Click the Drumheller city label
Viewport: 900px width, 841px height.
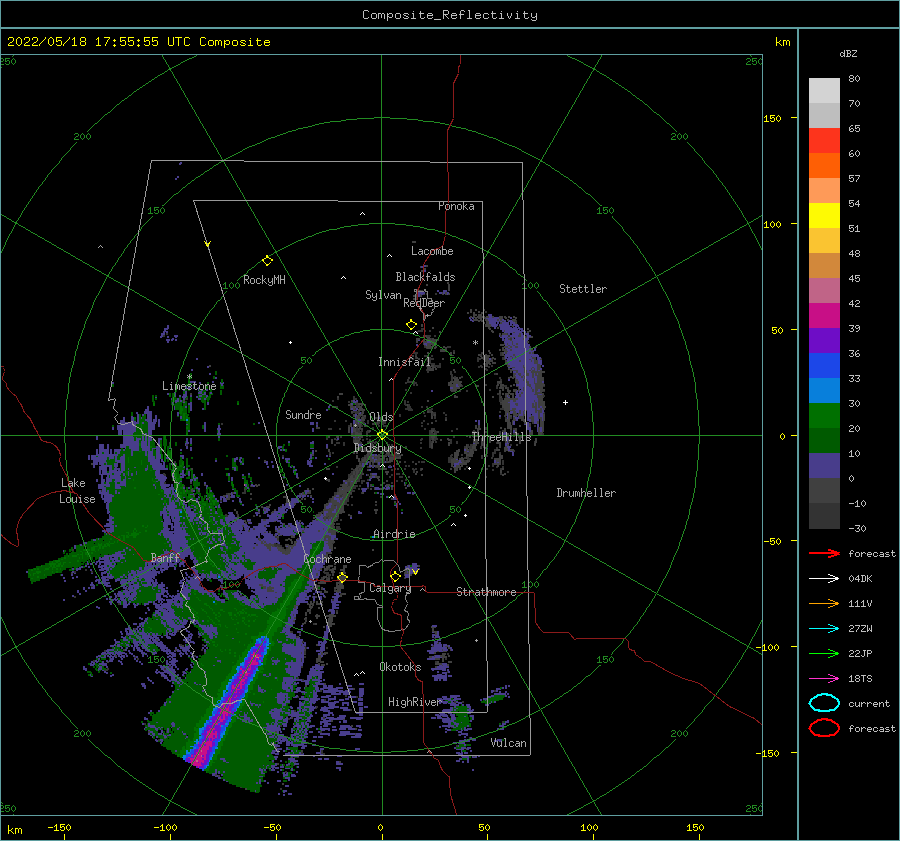click(586, 493)
